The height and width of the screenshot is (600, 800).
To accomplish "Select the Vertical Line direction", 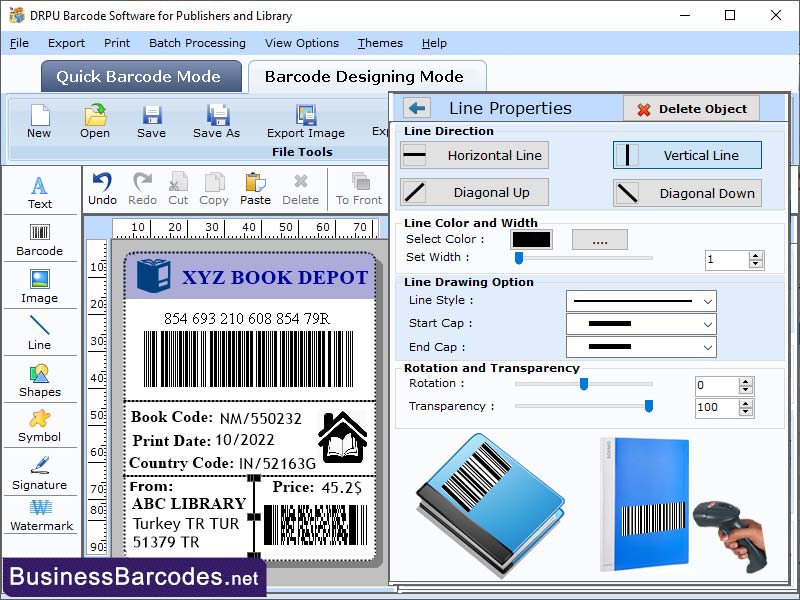I will 687,156.
